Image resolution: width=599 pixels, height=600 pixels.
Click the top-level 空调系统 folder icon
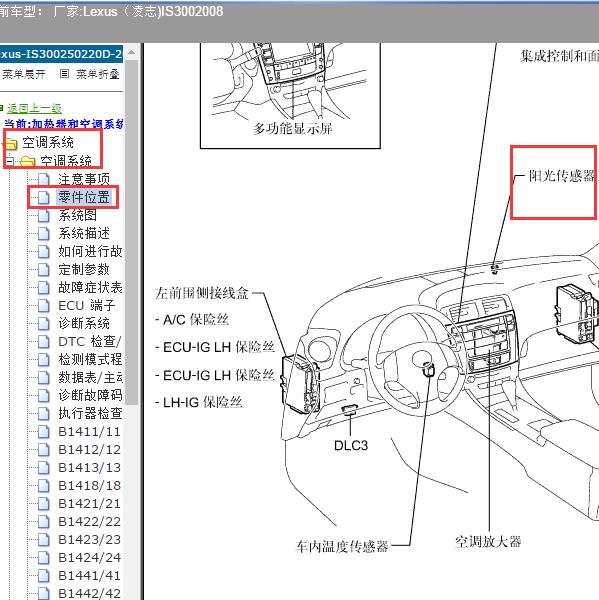click(x=10, y=144)
